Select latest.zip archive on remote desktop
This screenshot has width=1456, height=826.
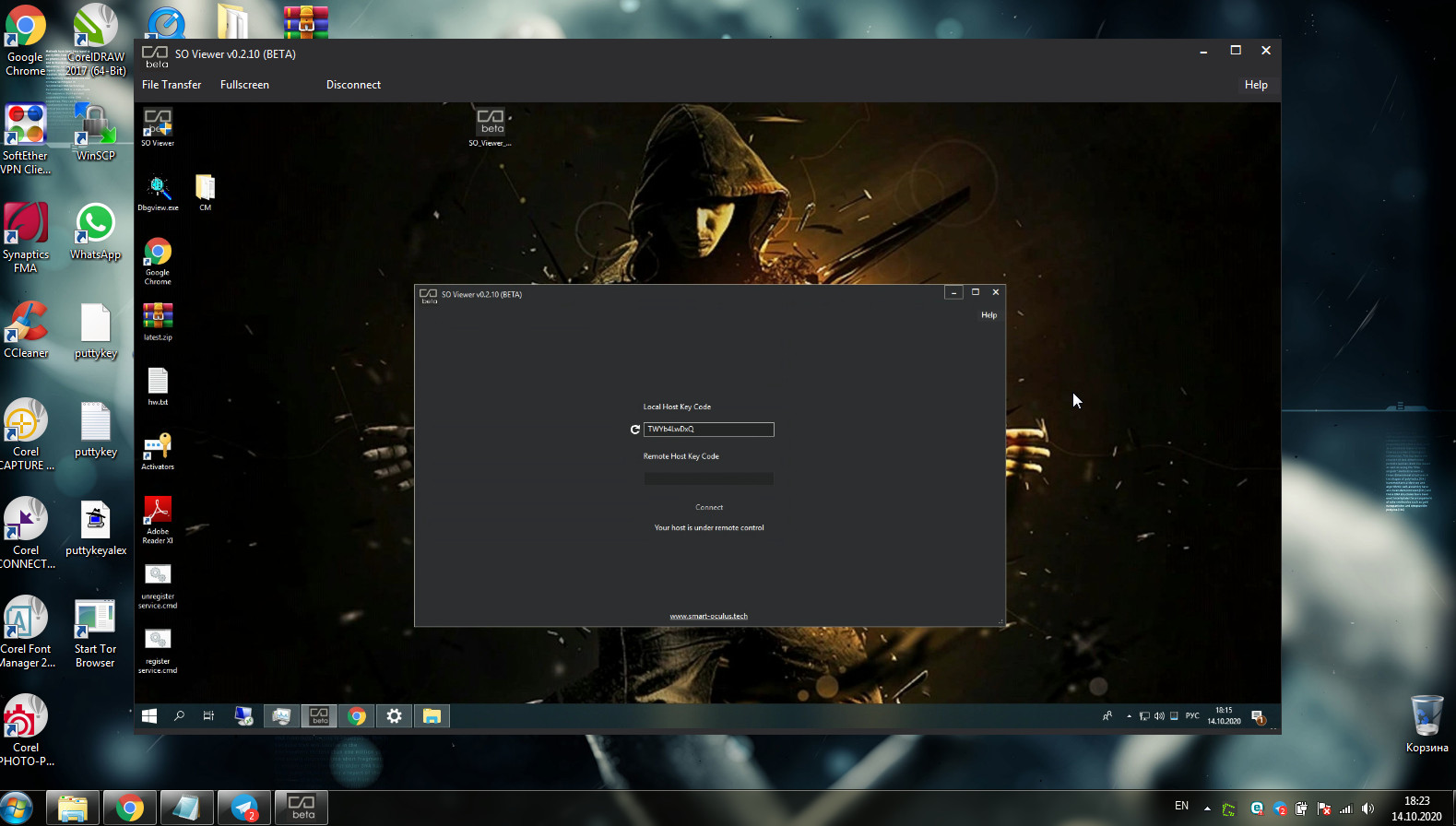tap(158, 322)
